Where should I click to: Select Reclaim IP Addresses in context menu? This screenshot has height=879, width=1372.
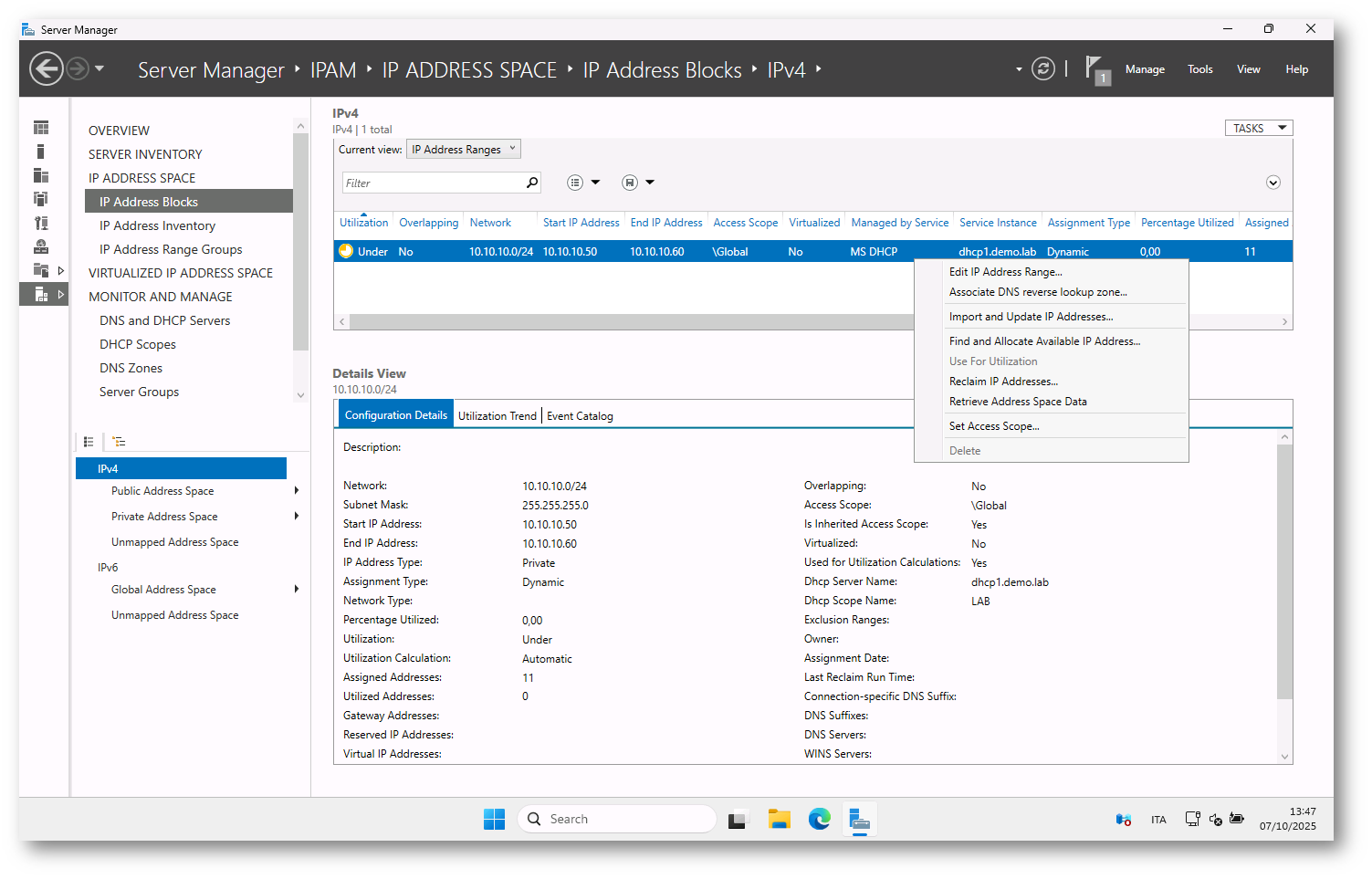coord(1003,382)
